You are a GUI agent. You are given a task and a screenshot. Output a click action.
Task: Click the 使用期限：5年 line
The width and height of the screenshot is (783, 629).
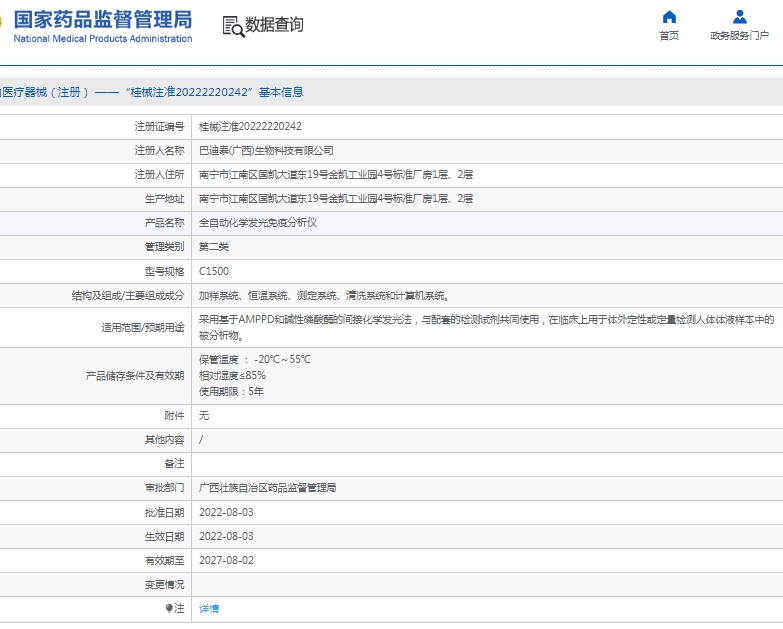point(231,391)
